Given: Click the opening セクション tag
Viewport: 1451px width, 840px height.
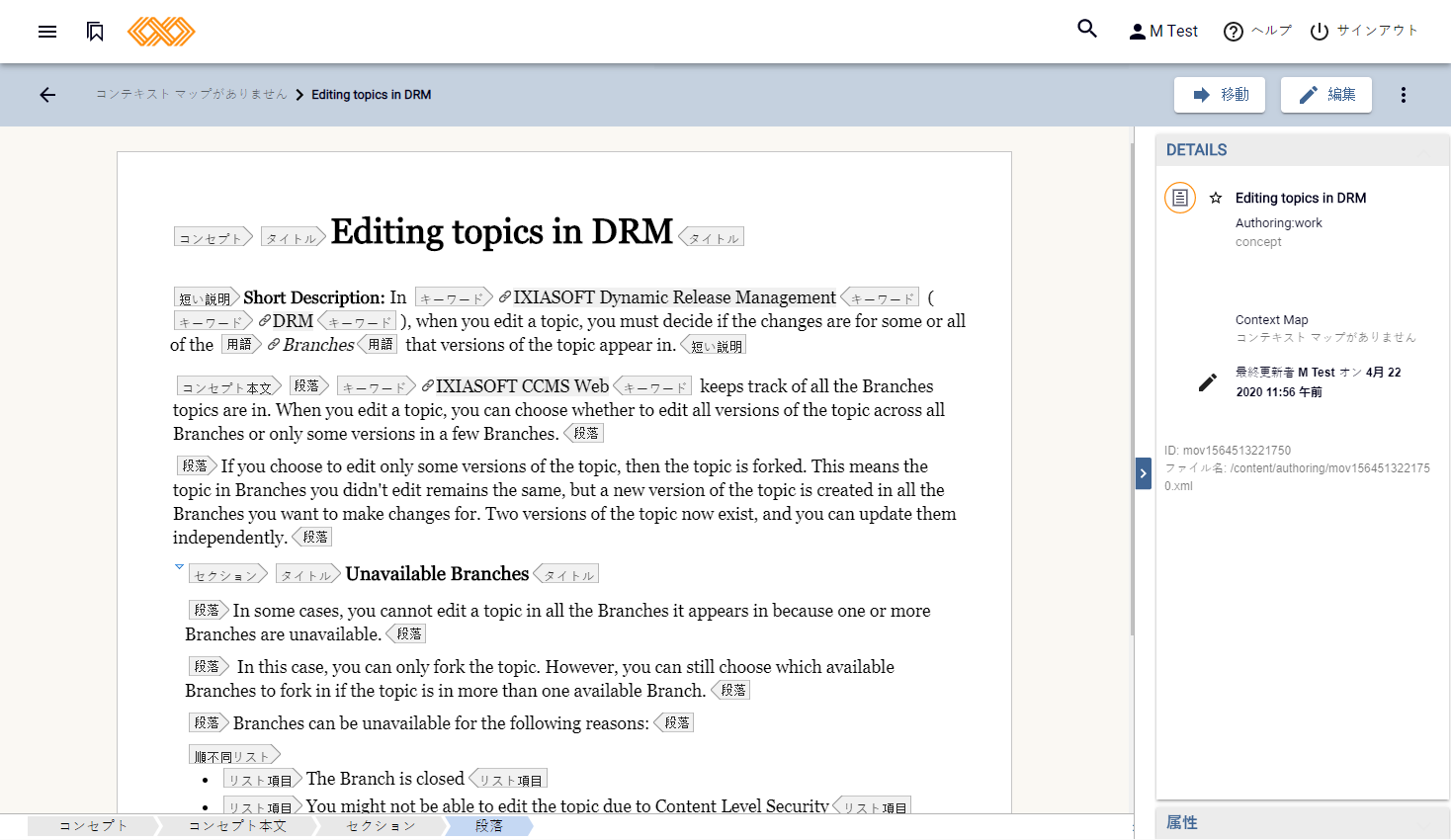Looking at the screenshot, I should 228,574.
